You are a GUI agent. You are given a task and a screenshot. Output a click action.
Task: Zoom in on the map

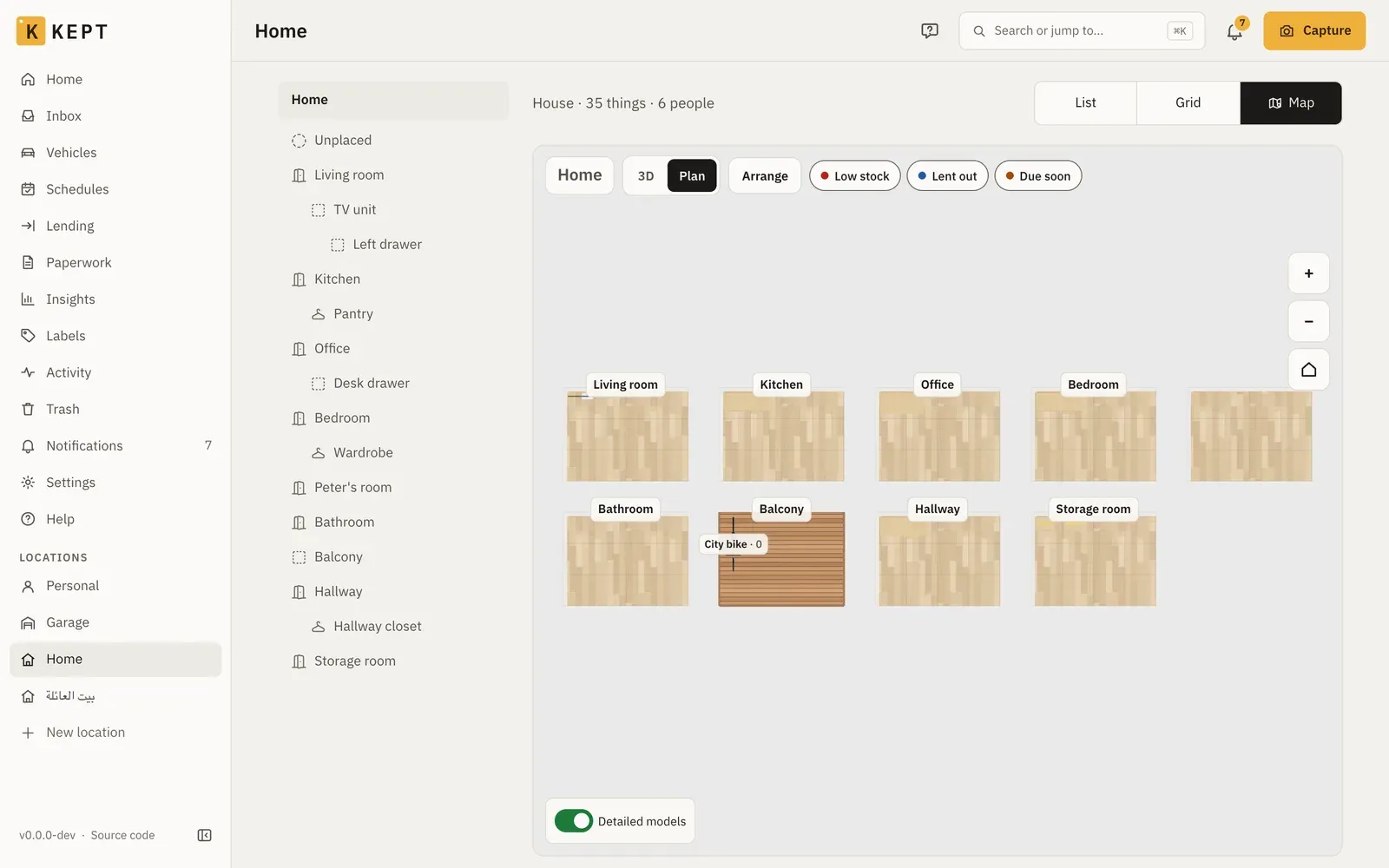(x=1308, y=273)
